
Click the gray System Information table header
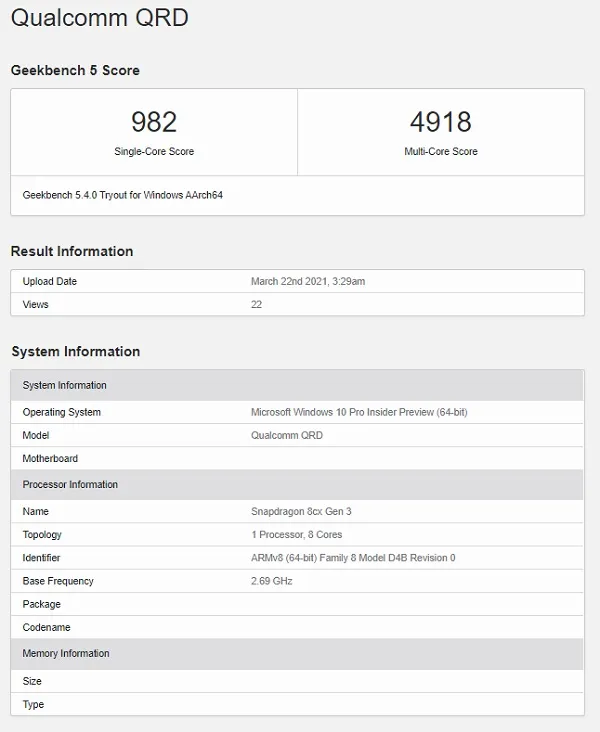(x=297, y=386)
